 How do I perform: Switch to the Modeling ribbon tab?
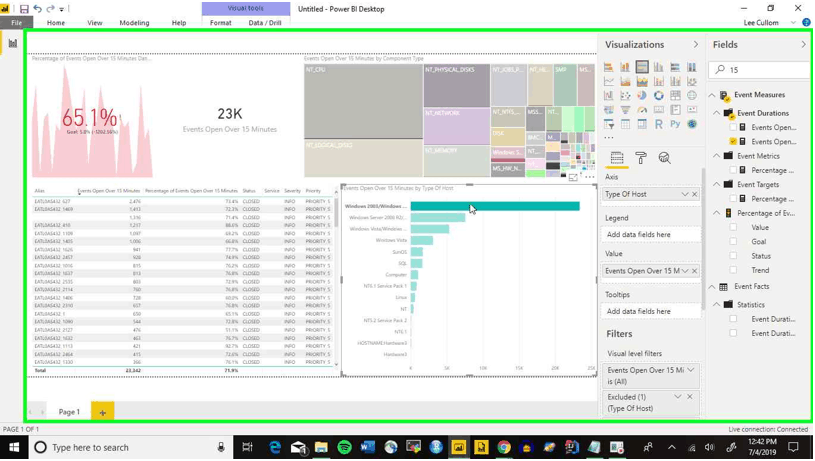[x=134, y=23]
